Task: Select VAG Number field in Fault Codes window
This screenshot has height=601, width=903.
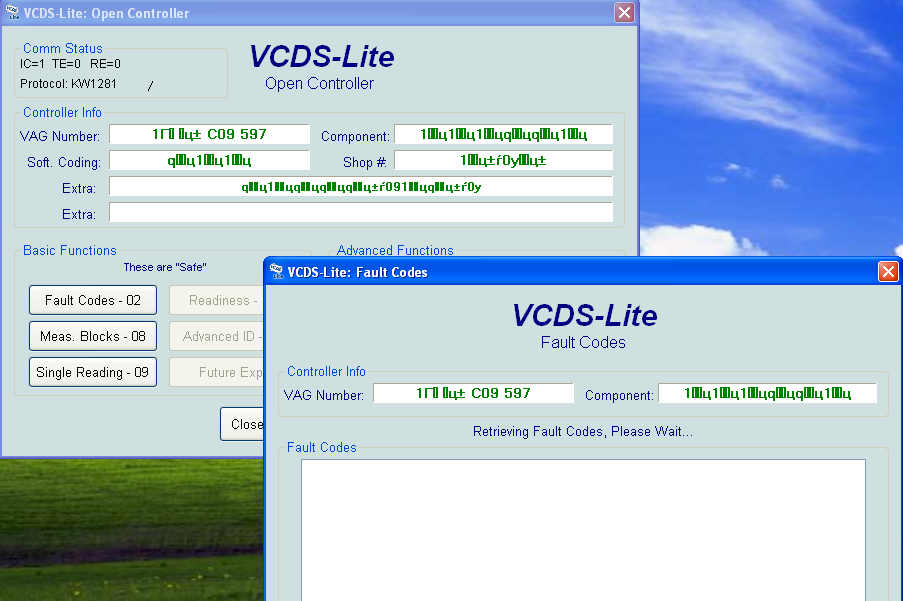Action: 473,394
